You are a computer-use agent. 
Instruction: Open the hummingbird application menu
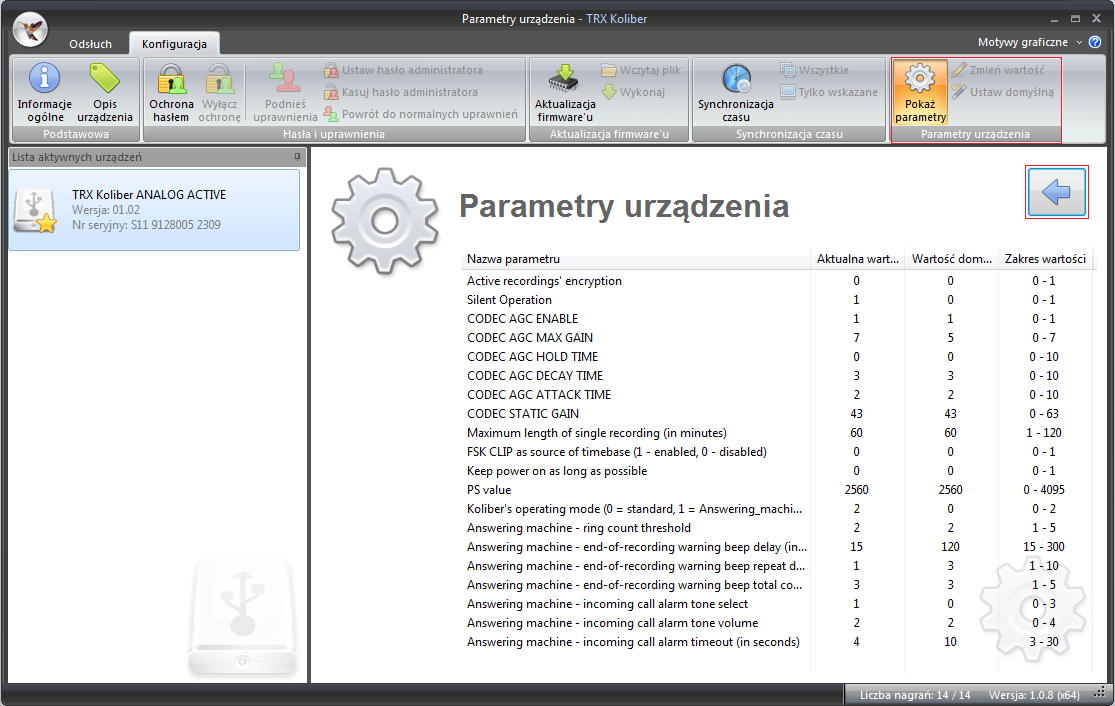[x=30, y=30]
